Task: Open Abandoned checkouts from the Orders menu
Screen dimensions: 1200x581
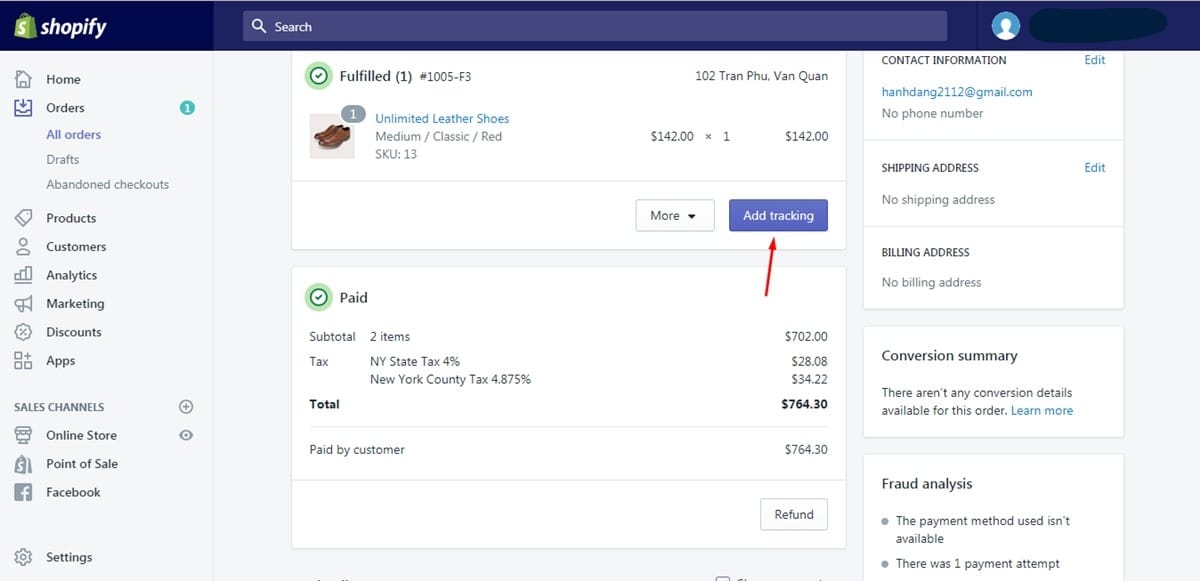Action: [x=106, y=184]
